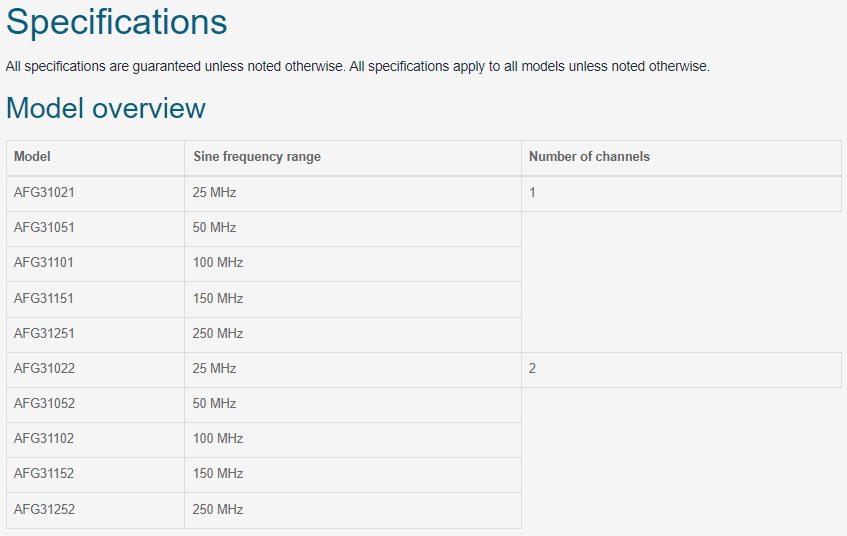This screenshot has height=536, width=847.
Task: Click 150 MHz in the AFG31152 row
Action: click(x=218, y=474)
